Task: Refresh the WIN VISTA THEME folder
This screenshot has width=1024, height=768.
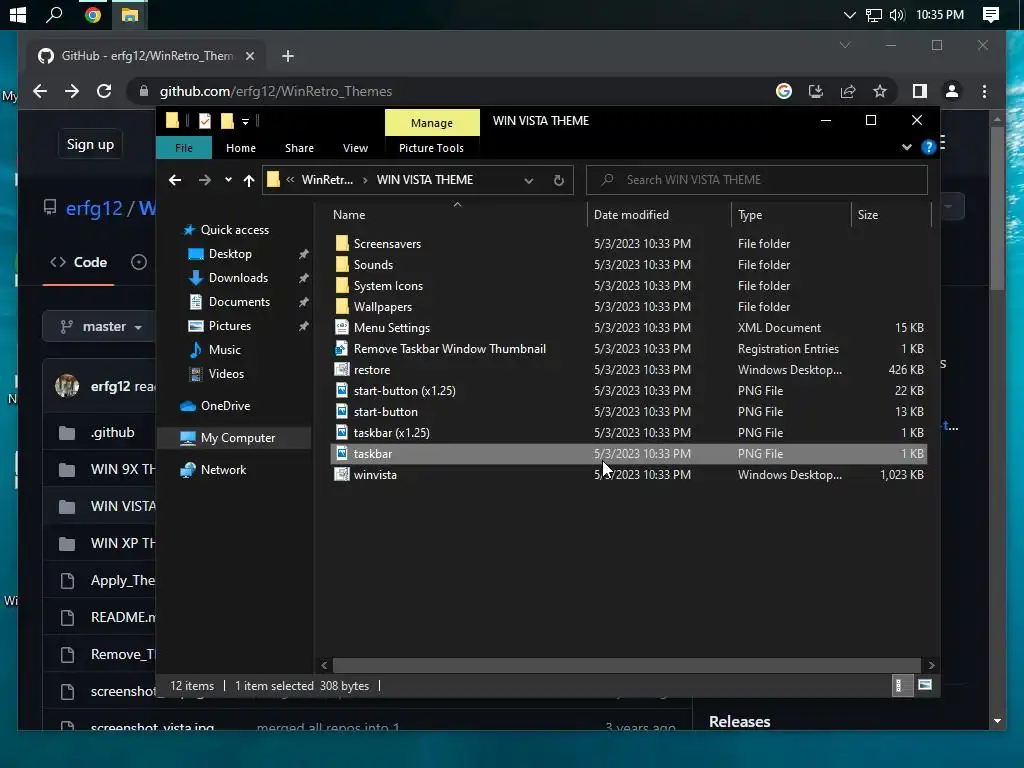Action: (x=558, y=180)
